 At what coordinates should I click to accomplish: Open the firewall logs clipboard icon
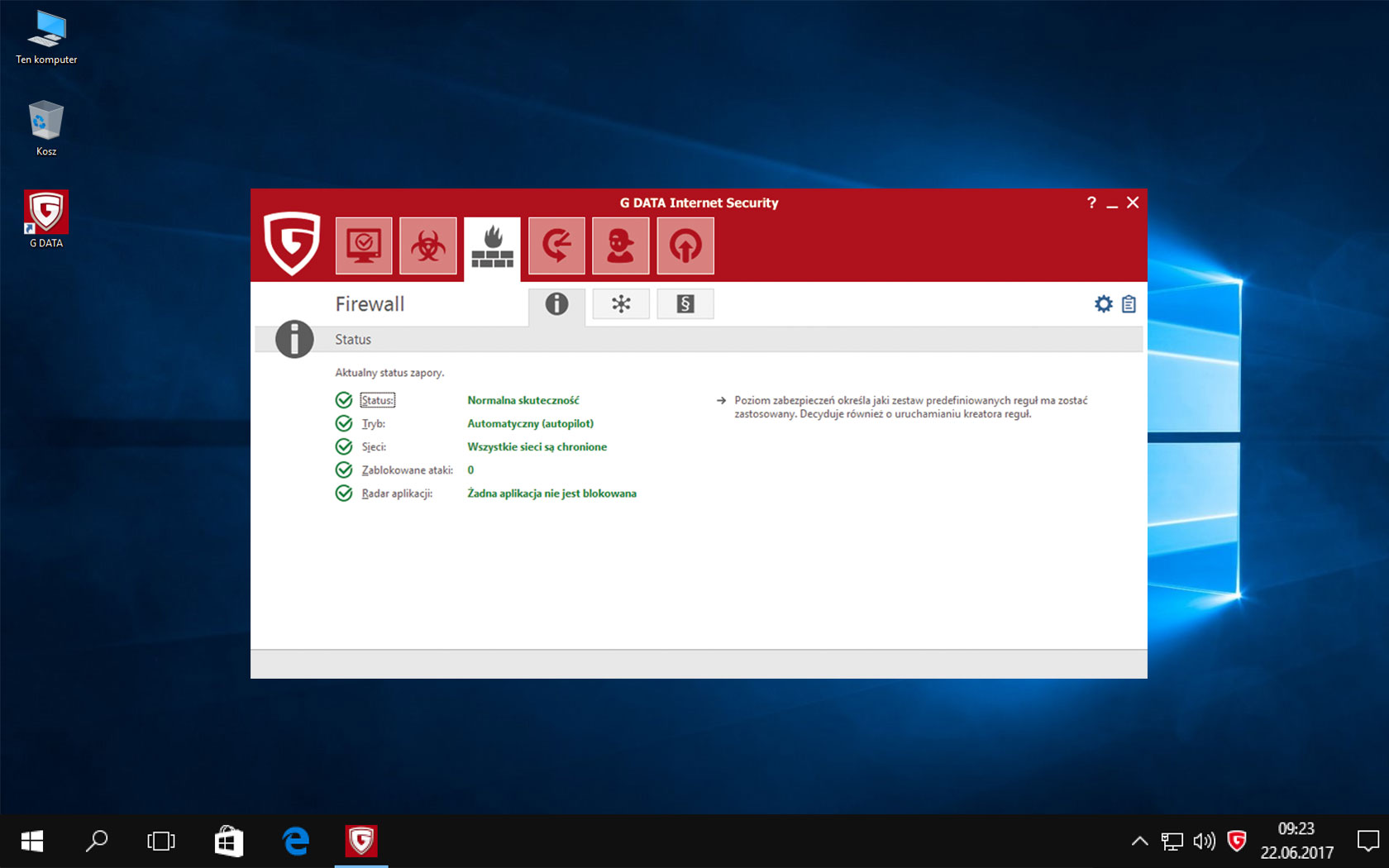tap(1129, 304)
